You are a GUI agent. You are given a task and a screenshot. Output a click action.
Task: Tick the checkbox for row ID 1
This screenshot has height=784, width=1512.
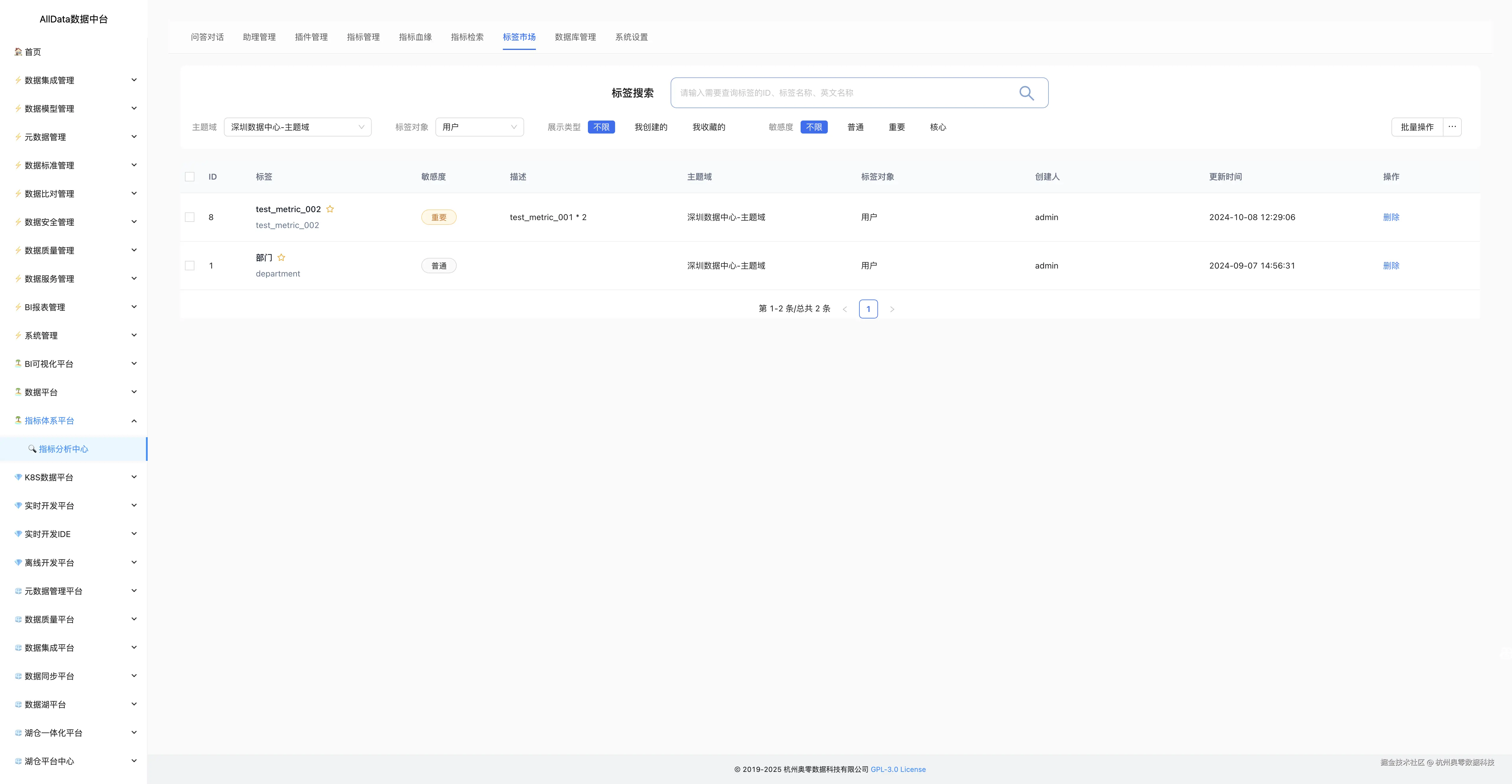(x=190, y=266)
